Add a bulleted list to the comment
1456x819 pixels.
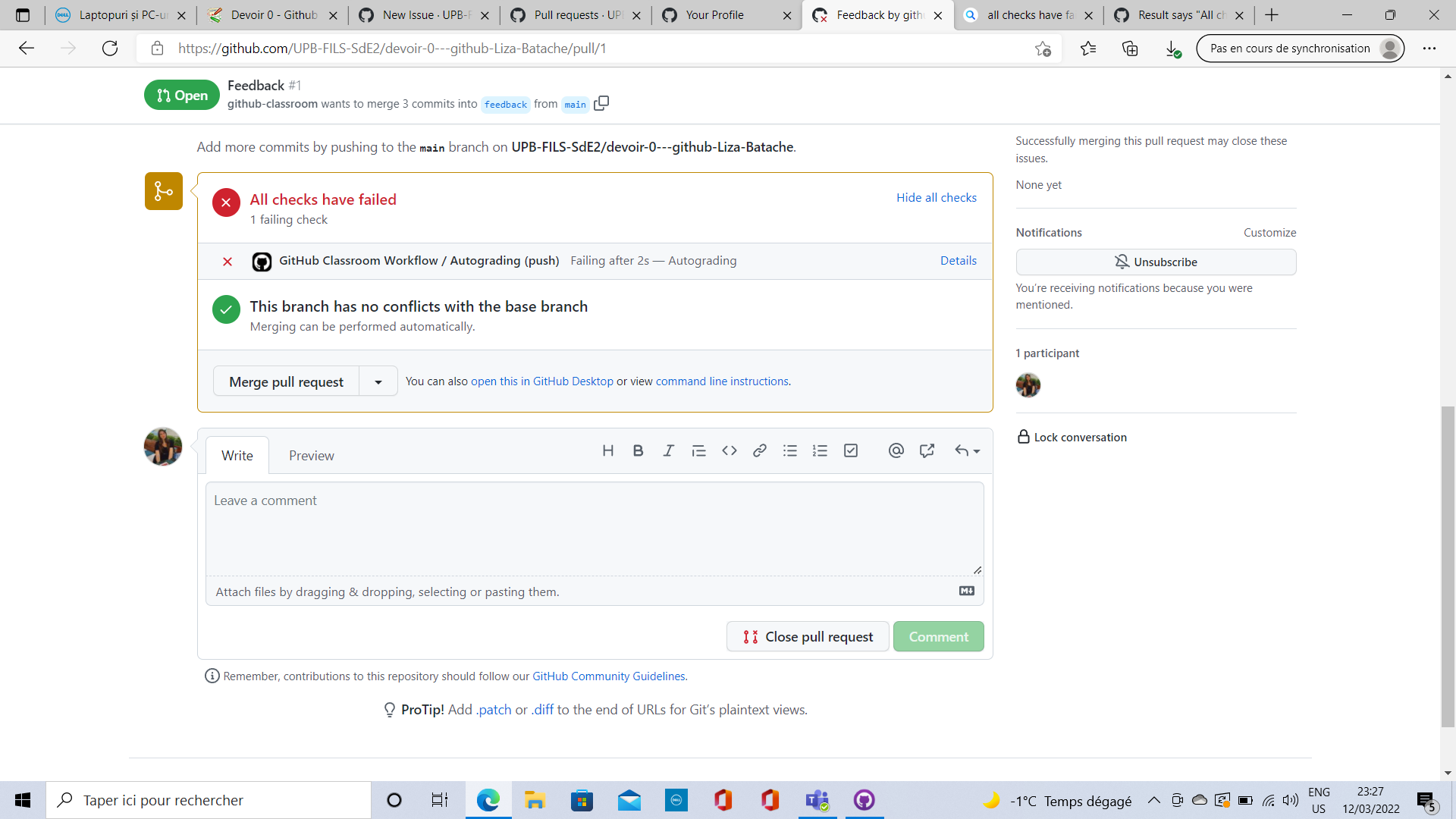pyautogui.click(x=790, y=450)
